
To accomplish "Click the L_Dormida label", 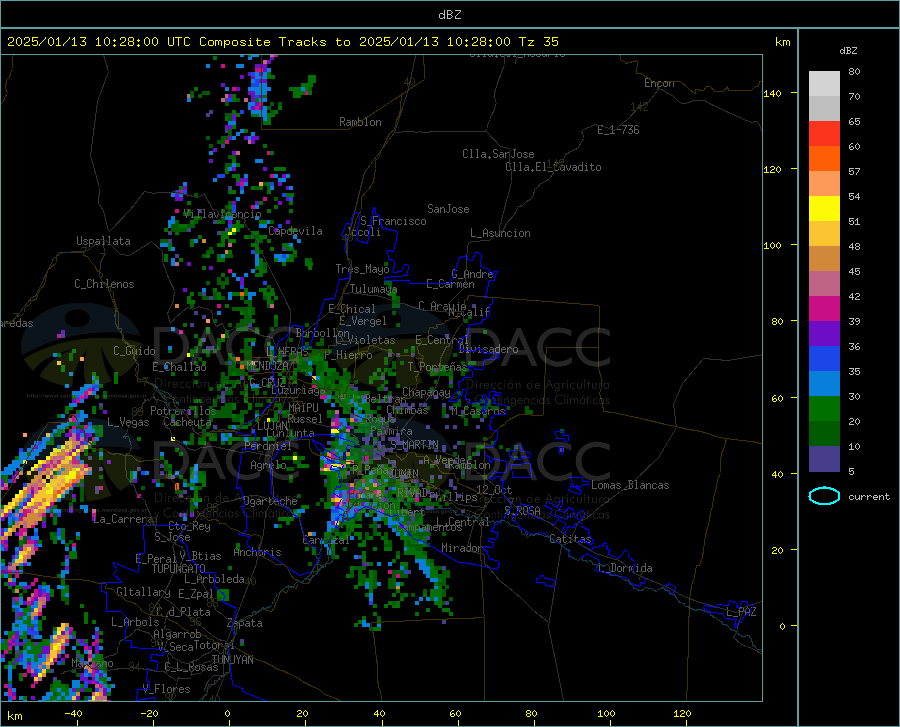I will click(624, 568).
